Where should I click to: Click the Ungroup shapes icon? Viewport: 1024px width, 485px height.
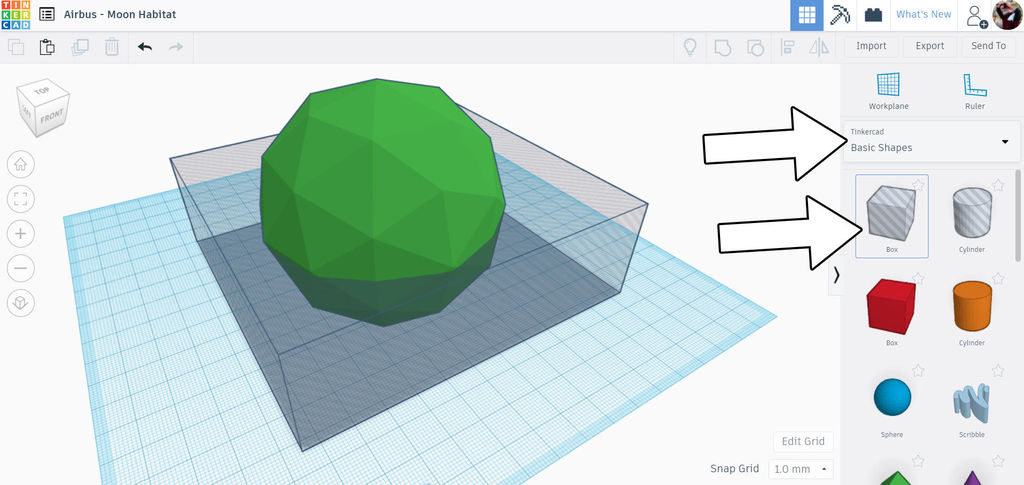click(x=755, y=47)
